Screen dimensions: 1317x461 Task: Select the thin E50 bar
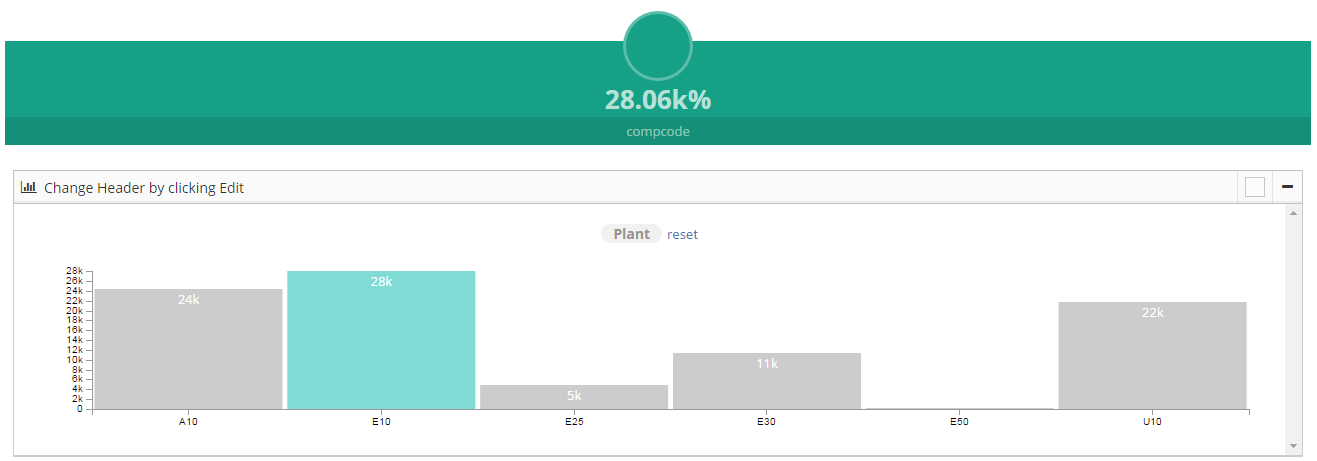click(960, 408)
